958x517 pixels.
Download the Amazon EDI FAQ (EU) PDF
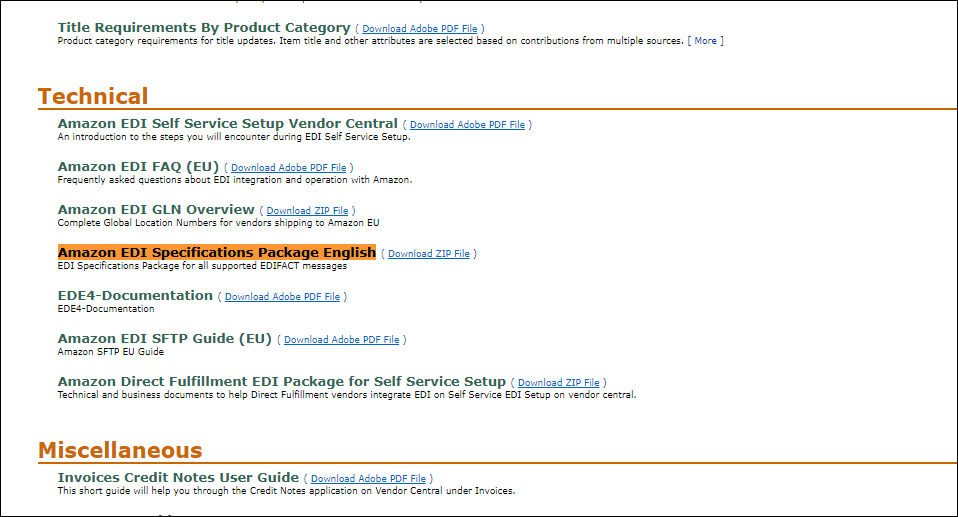(x=288, y=167)
